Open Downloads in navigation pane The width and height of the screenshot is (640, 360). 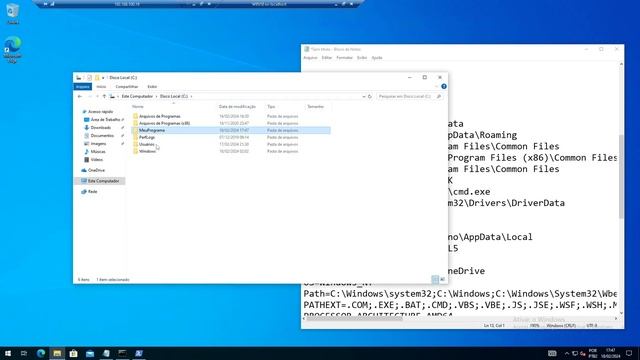[x=100, y=128]
